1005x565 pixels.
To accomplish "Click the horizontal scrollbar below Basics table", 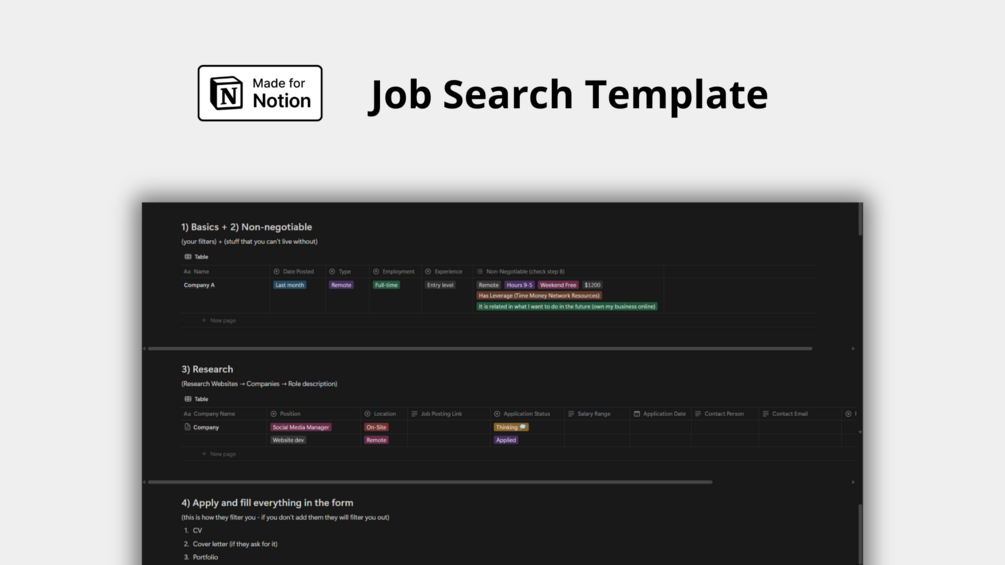I will tap(480, 348).
